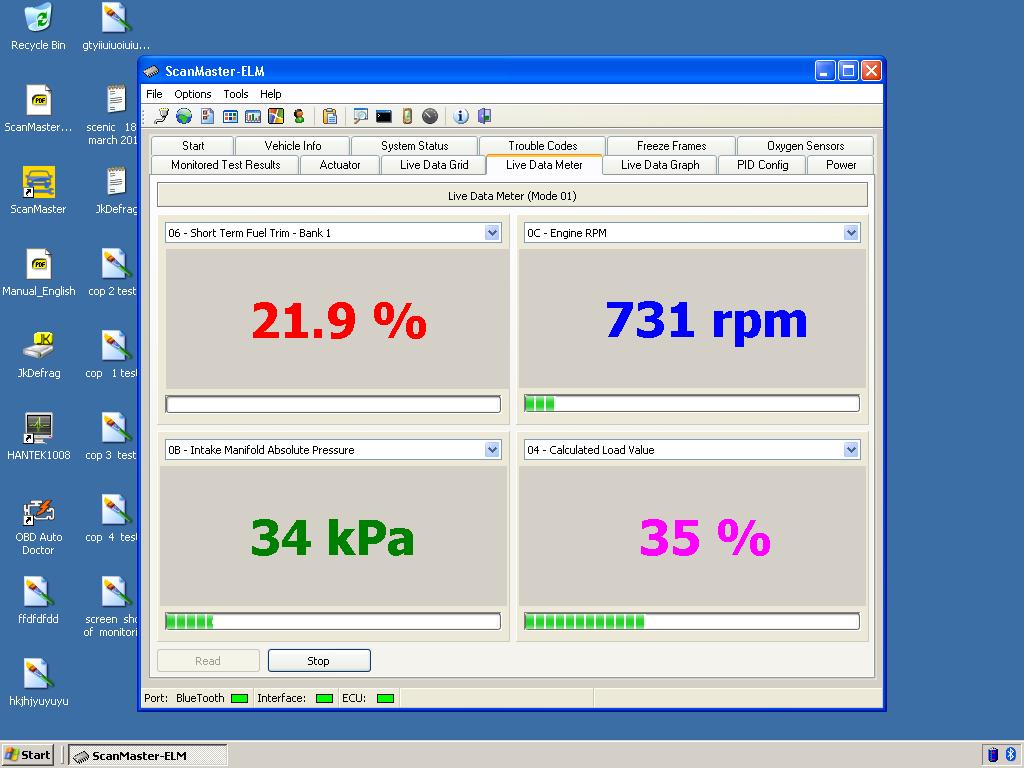Expand Intake Manifold Absolute Pressure dropdown
This screenshot has width=1024, height=768.
coord(492,450)
